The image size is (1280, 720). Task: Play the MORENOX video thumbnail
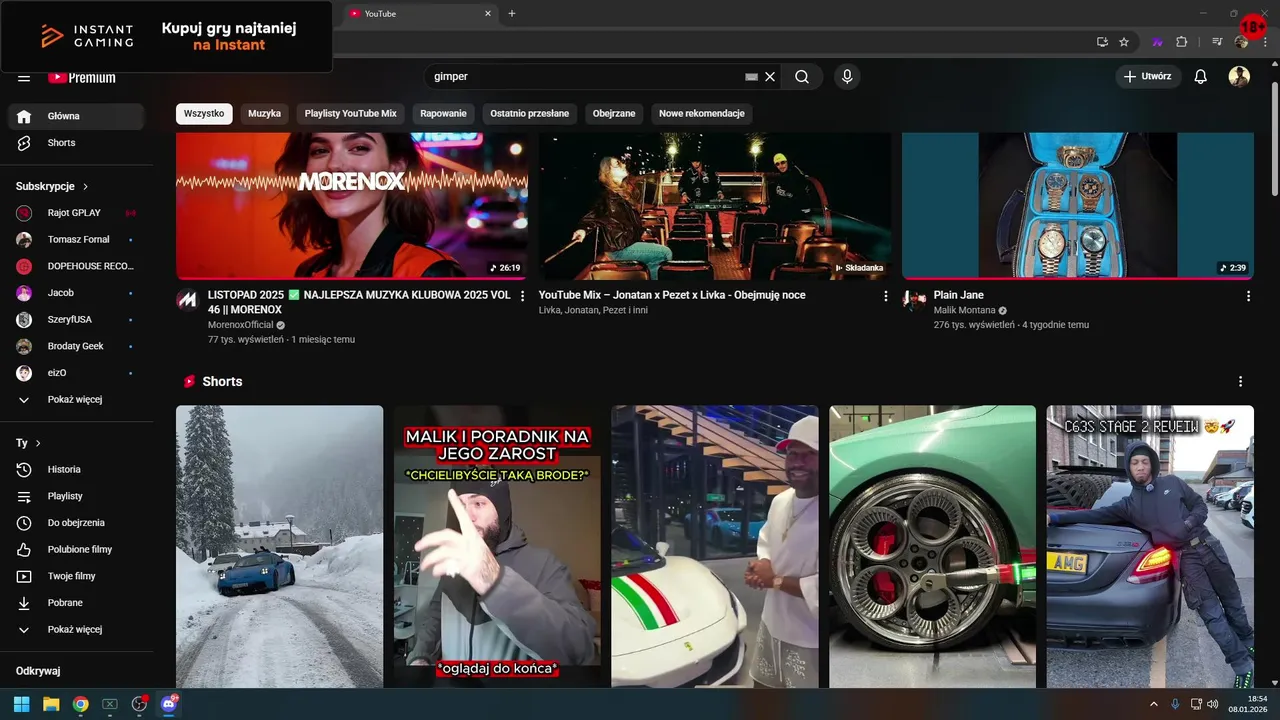click(352, 206)
